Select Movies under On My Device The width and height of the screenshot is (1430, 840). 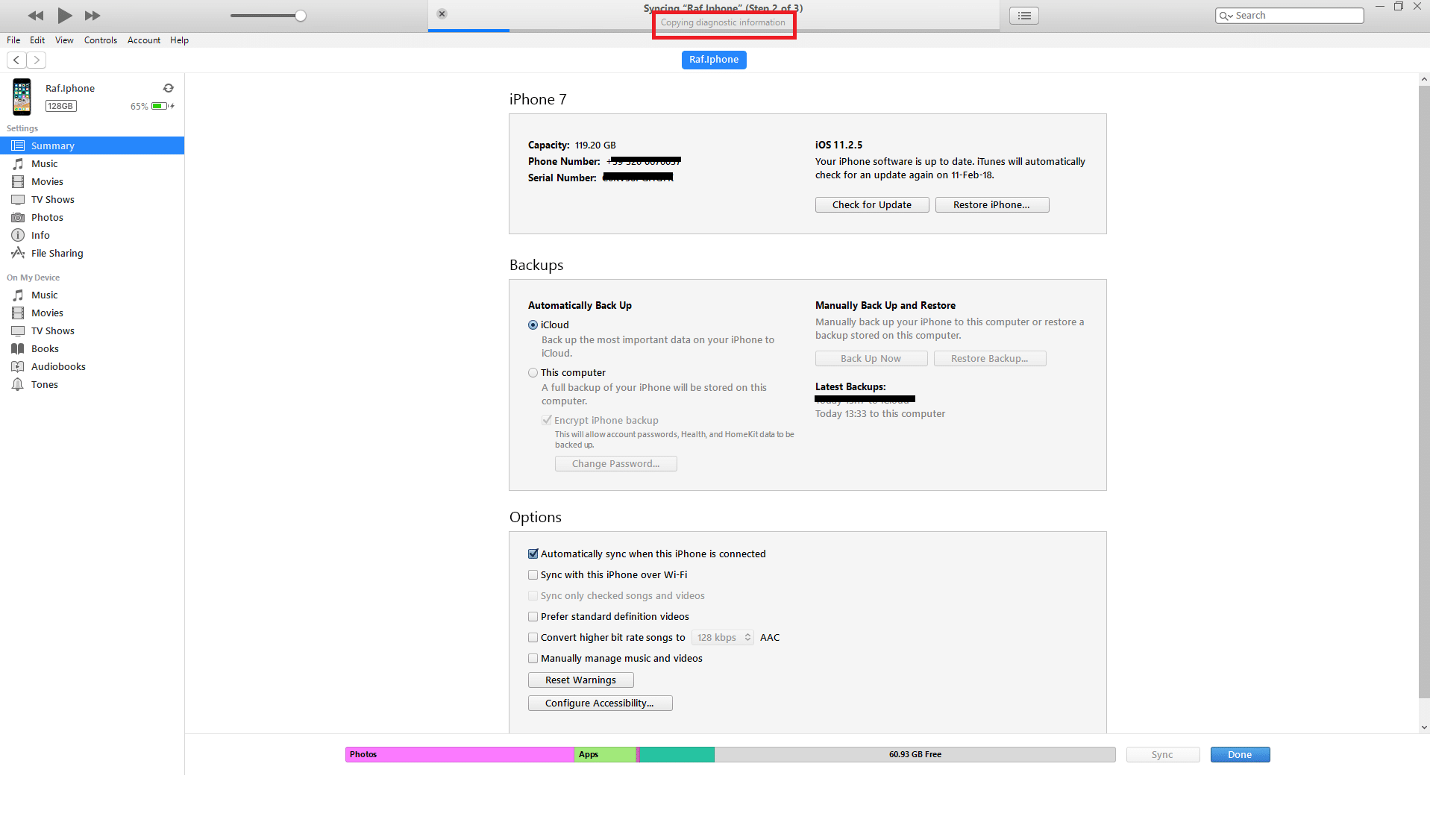pos(92,313)
